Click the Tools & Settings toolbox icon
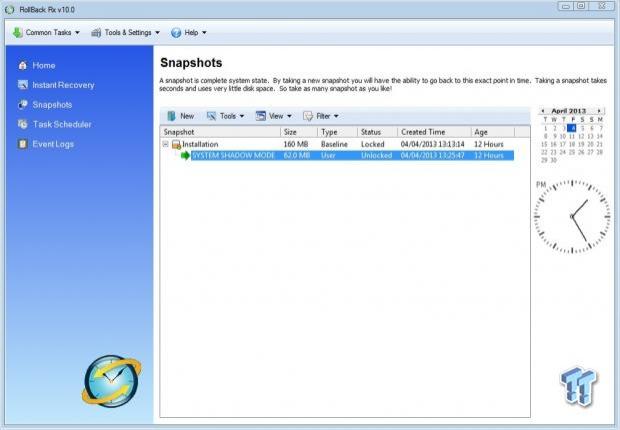The width and height of the screenshot is (620, 430). [96, 33]
